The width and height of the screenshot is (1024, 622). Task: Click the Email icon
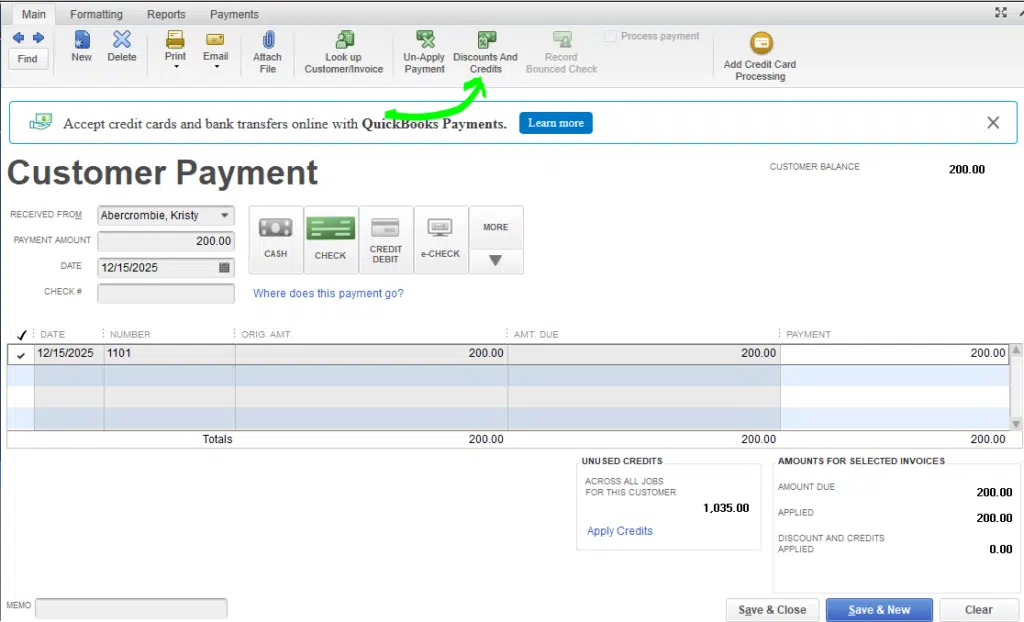[x=215, y=41]
